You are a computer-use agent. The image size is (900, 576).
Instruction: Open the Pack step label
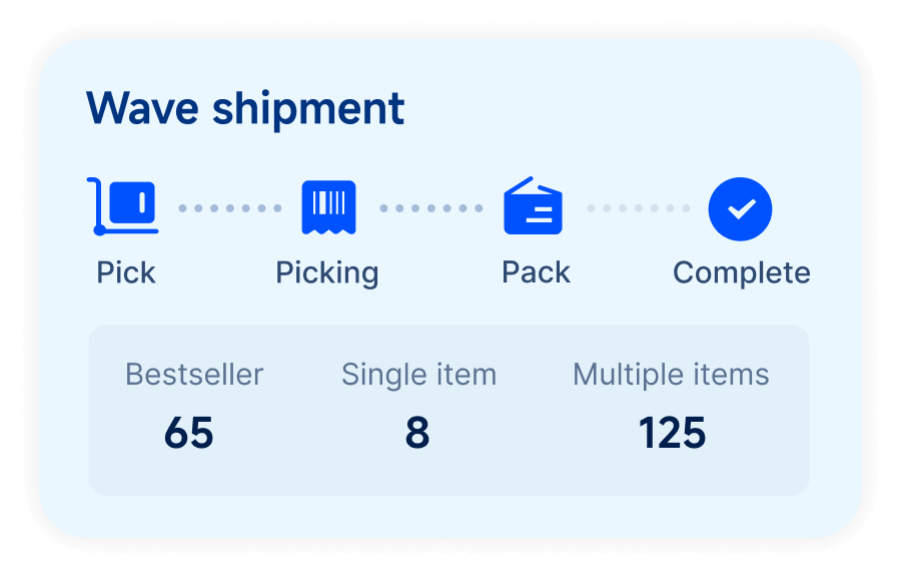click(x=536, y=273)
